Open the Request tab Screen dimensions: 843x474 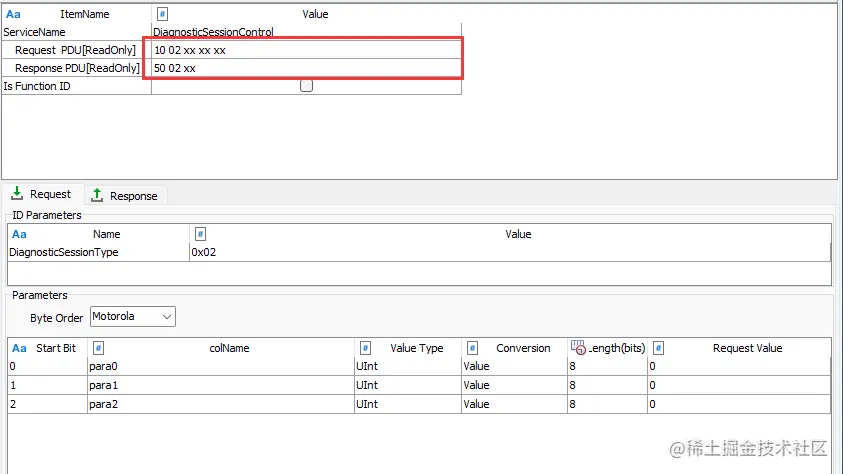42,194
